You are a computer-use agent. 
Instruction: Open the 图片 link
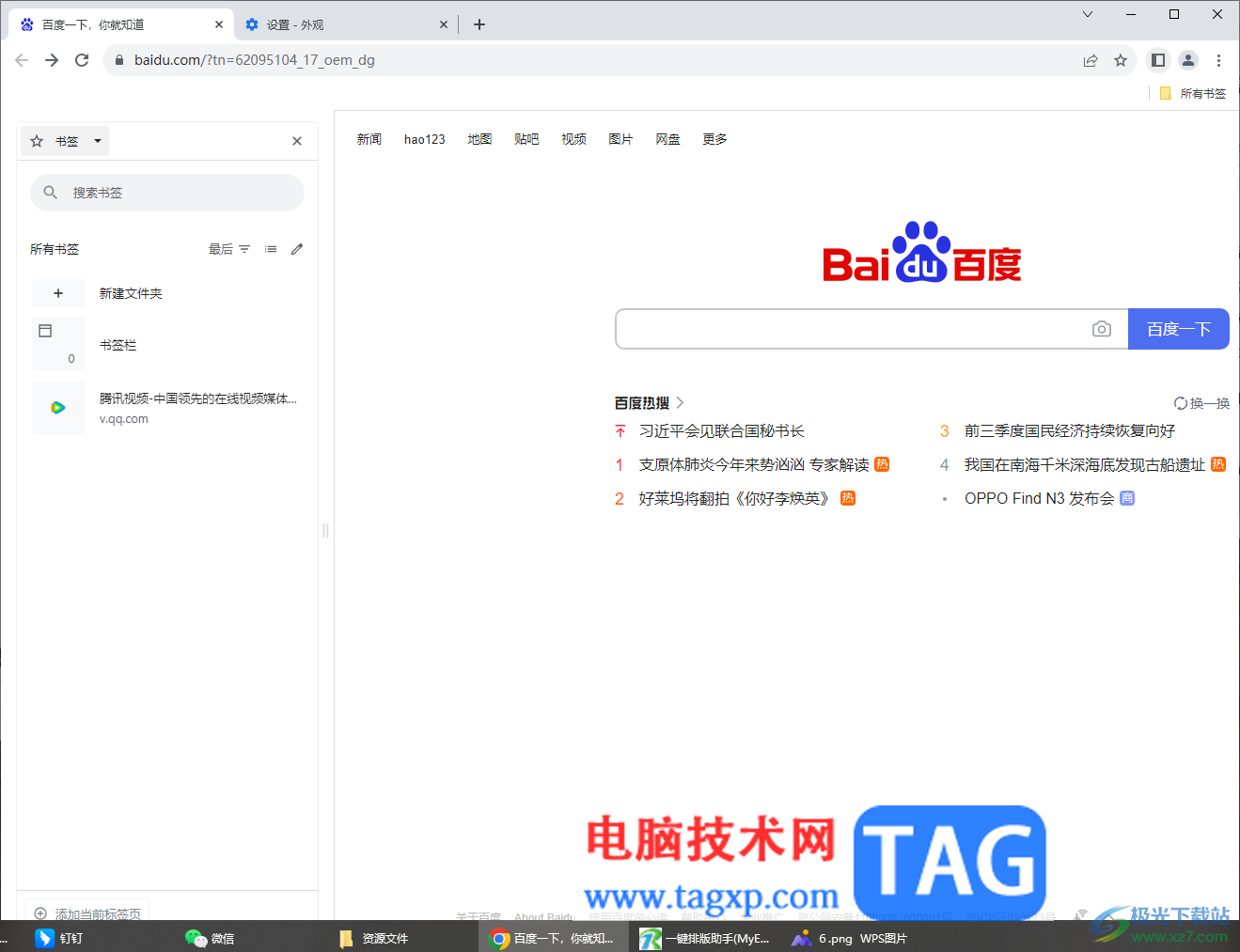pos(620,139)
